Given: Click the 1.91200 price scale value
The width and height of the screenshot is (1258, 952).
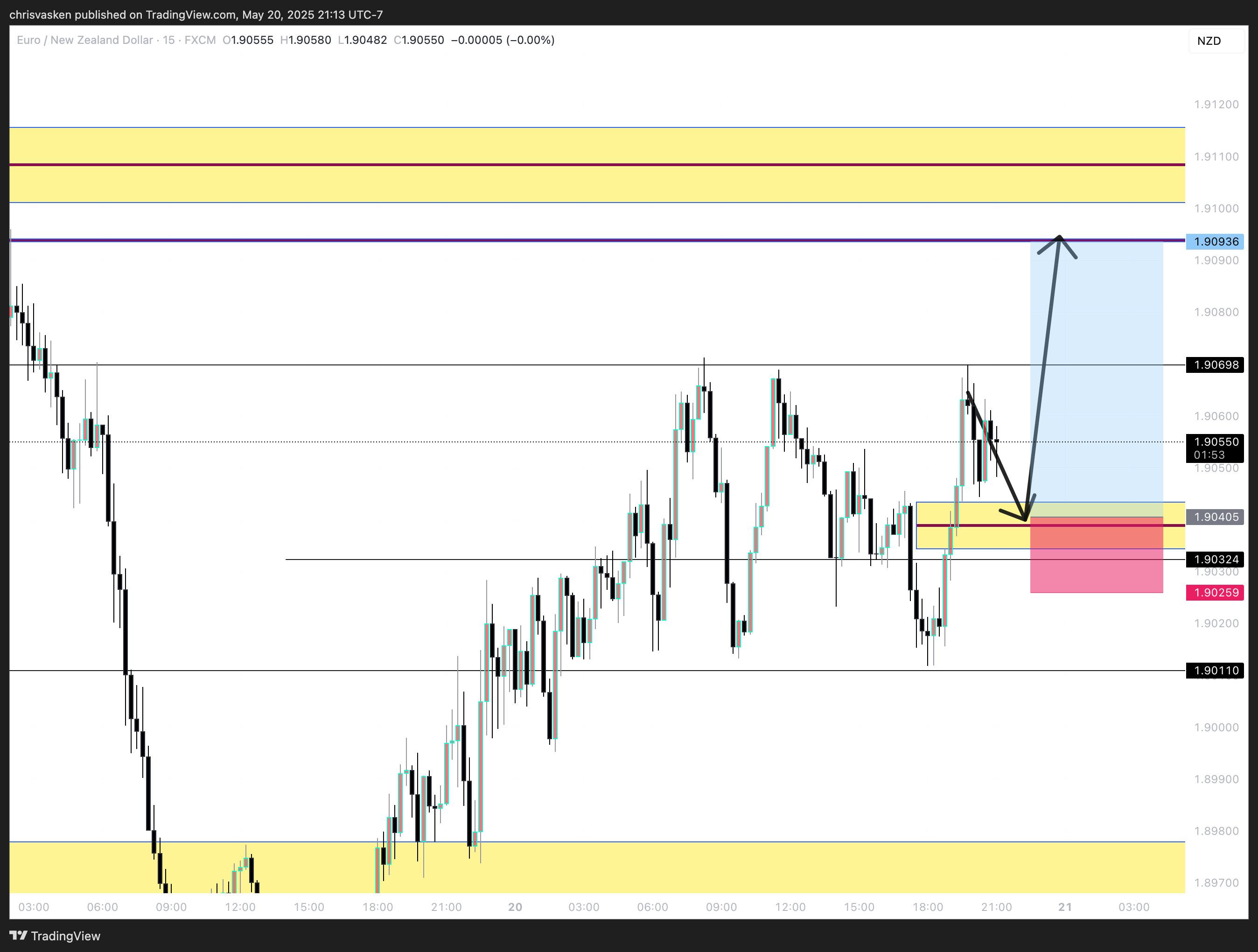Looking at the screenshot, I should click(1216, 105).
